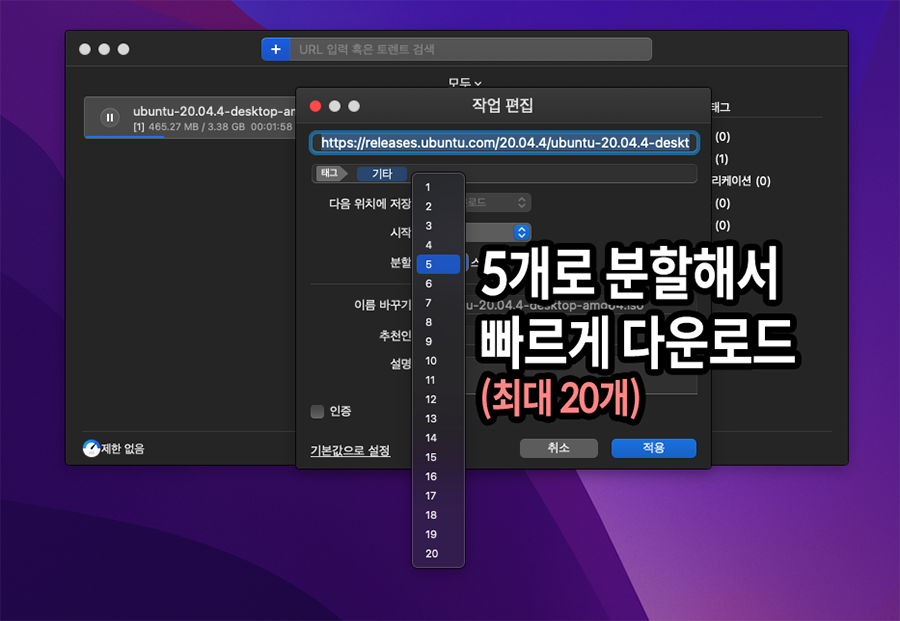Image resolution: width=900 pixels, height=621 pixels.
Task: Choose 11 in the split-count menu
Action: [x=439, y=380]
